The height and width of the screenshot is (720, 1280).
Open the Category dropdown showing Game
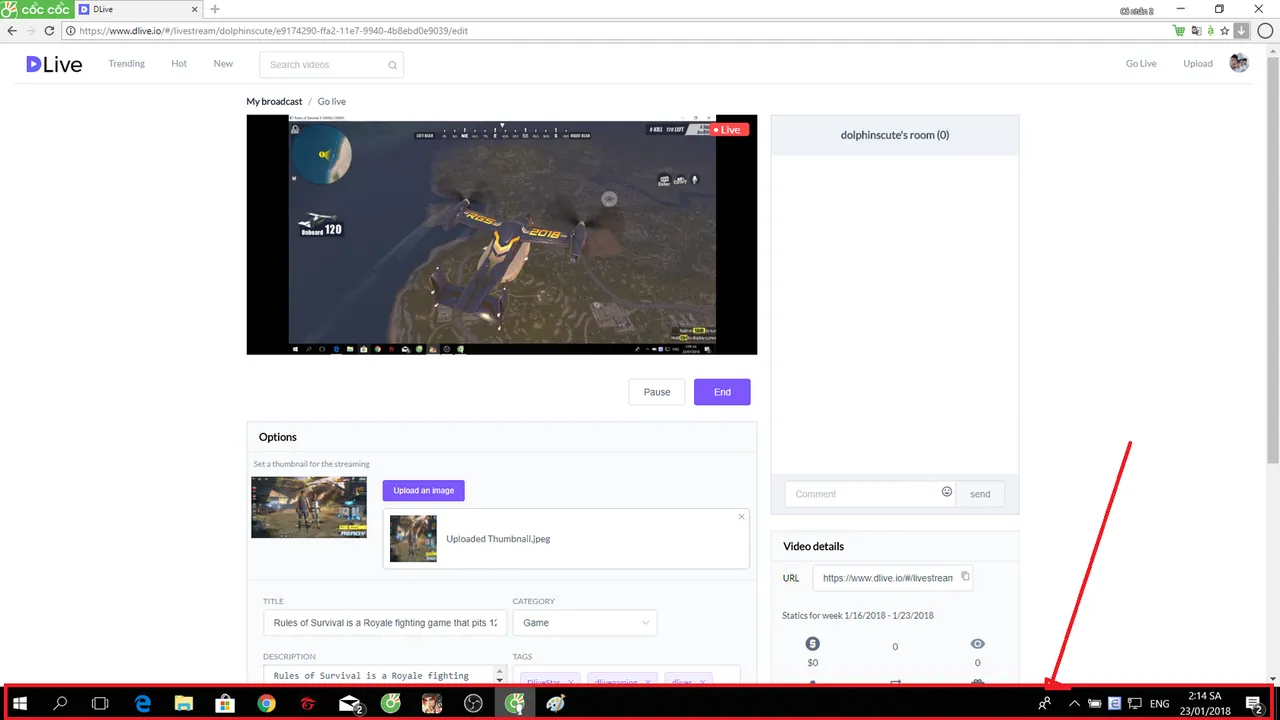point(584,623)
